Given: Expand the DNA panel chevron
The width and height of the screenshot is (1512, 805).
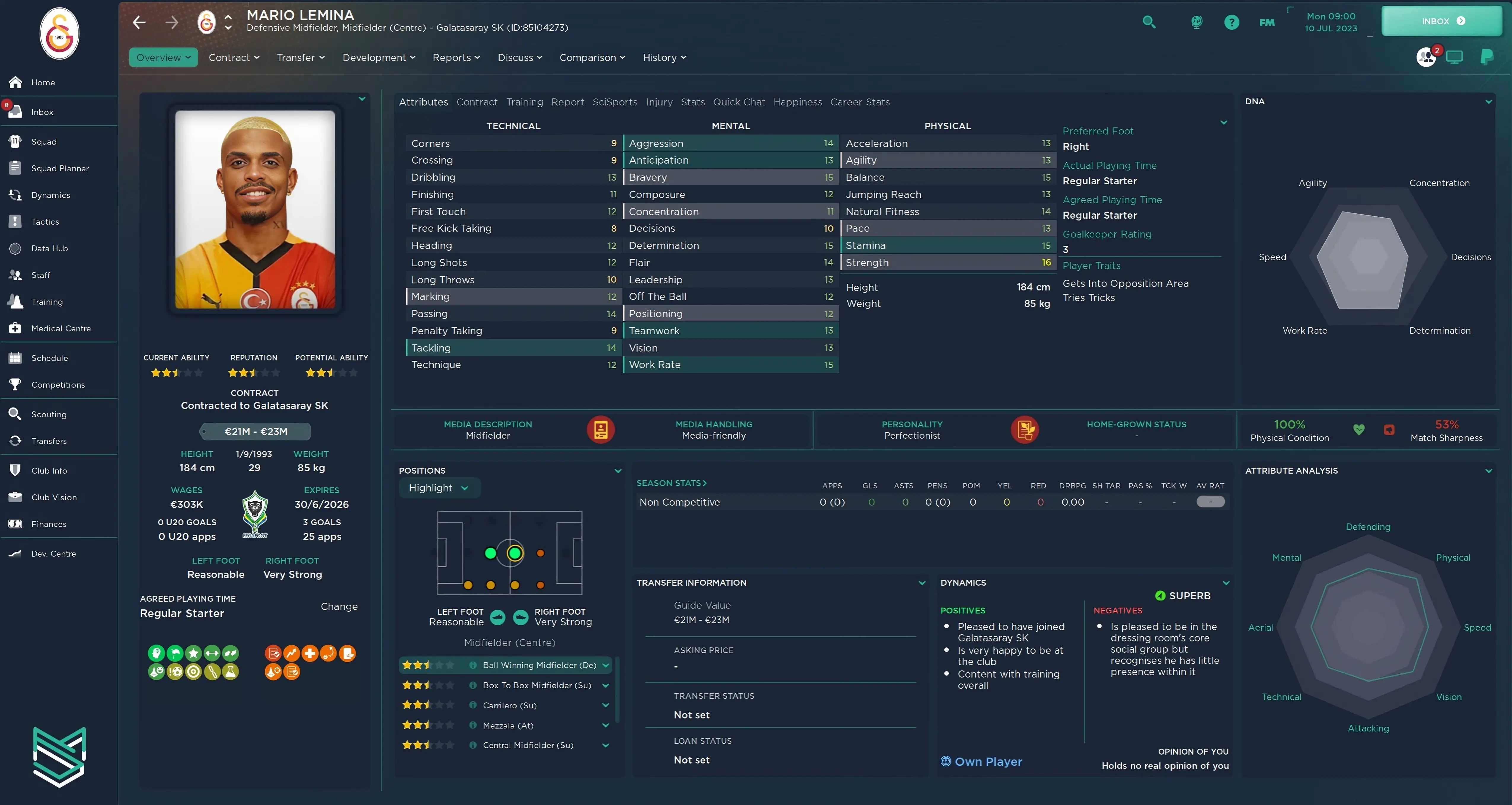Looking at the screenshot, I should click(1489, 101).
